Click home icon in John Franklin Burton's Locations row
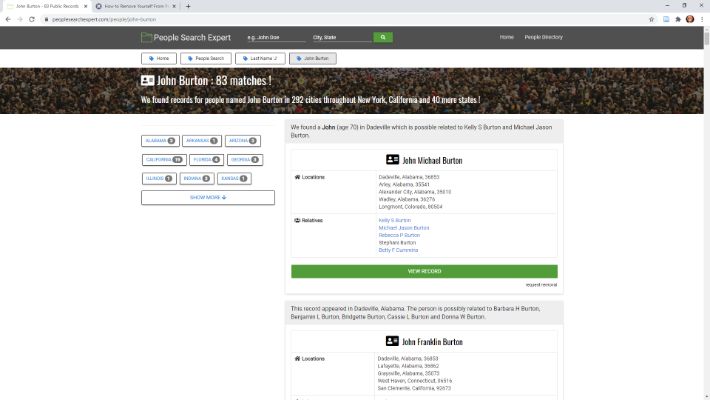This screenshot has height=400, width=710. click(297, 358)
